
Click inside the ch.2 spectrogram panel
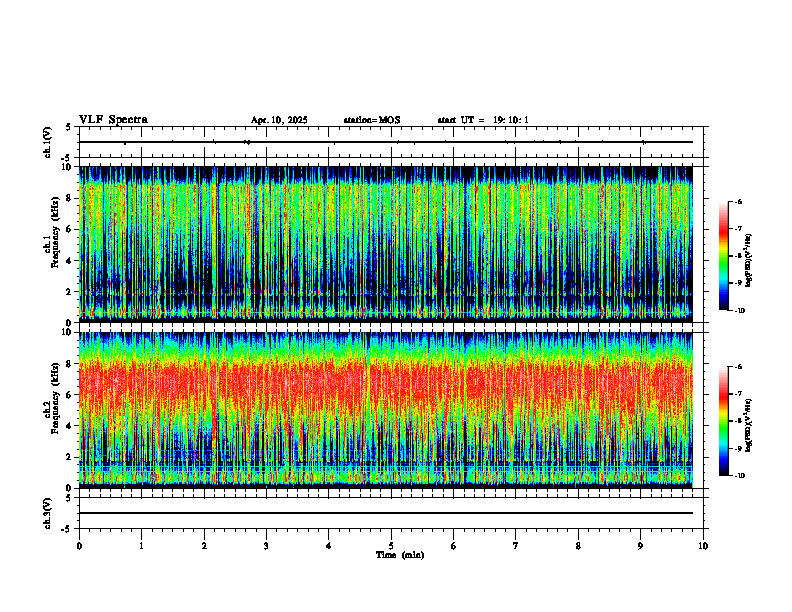386,410
